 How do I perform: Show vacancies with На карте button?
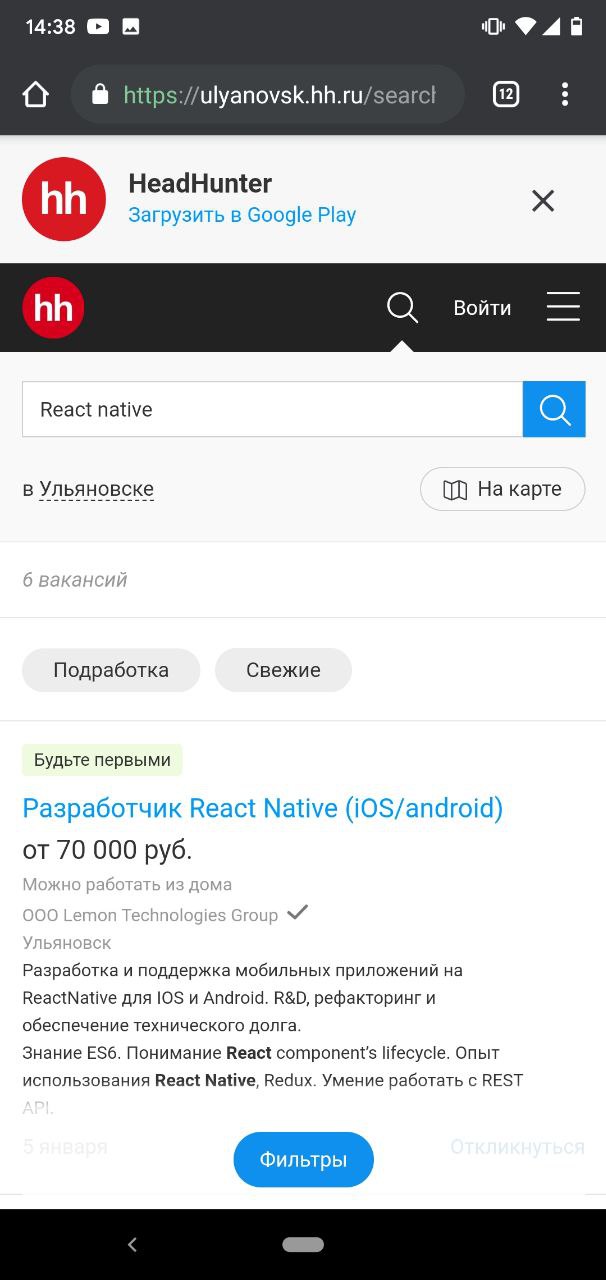coord(503,489)
